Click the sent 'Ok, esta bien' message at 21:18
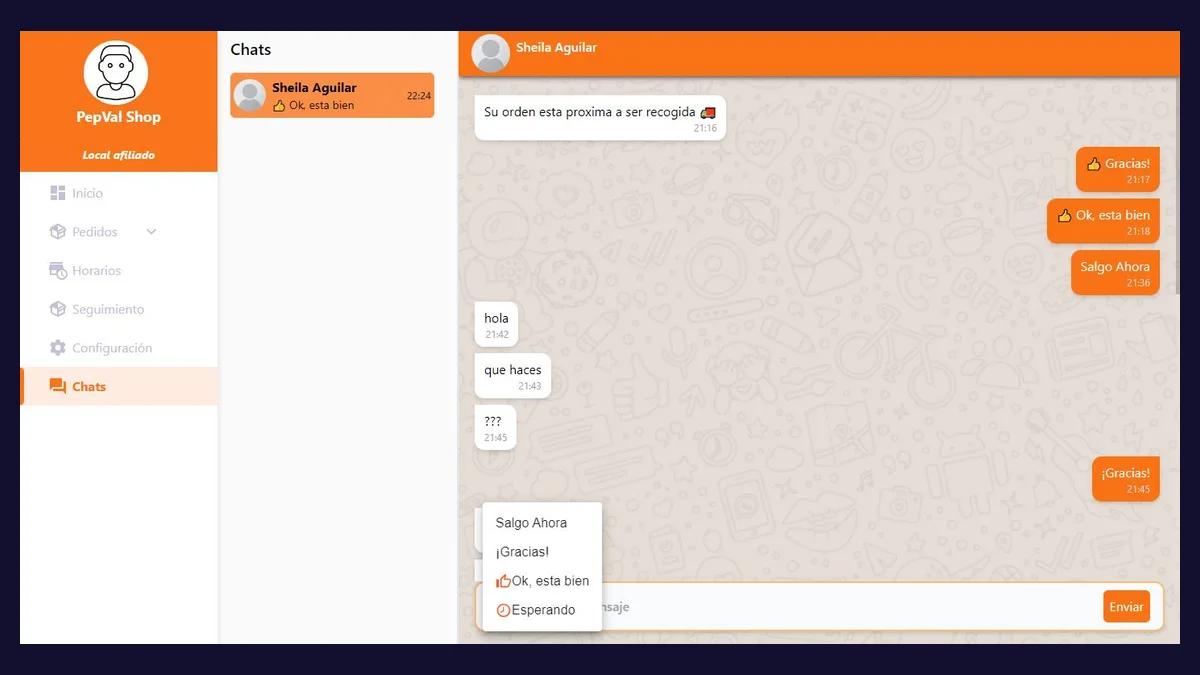Viewport: 1200px width, 675px height. pos(1103,221)
